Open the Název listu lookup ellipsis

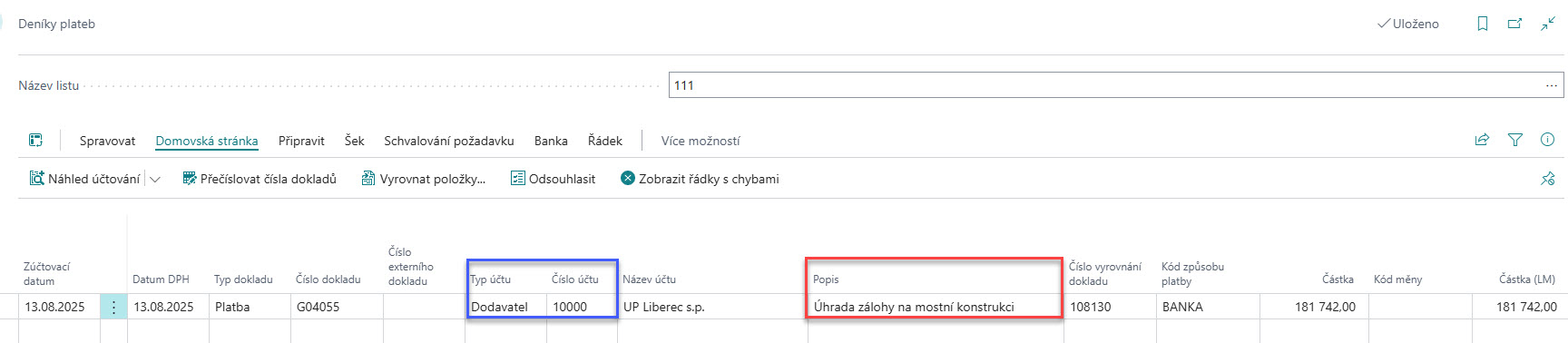1552,85
